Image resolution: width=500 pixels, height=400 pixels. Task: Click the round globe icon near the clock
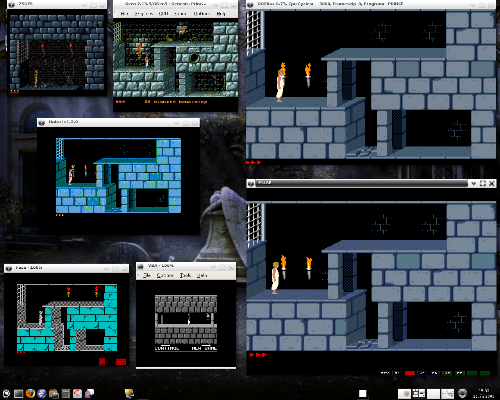pos(462,394)
